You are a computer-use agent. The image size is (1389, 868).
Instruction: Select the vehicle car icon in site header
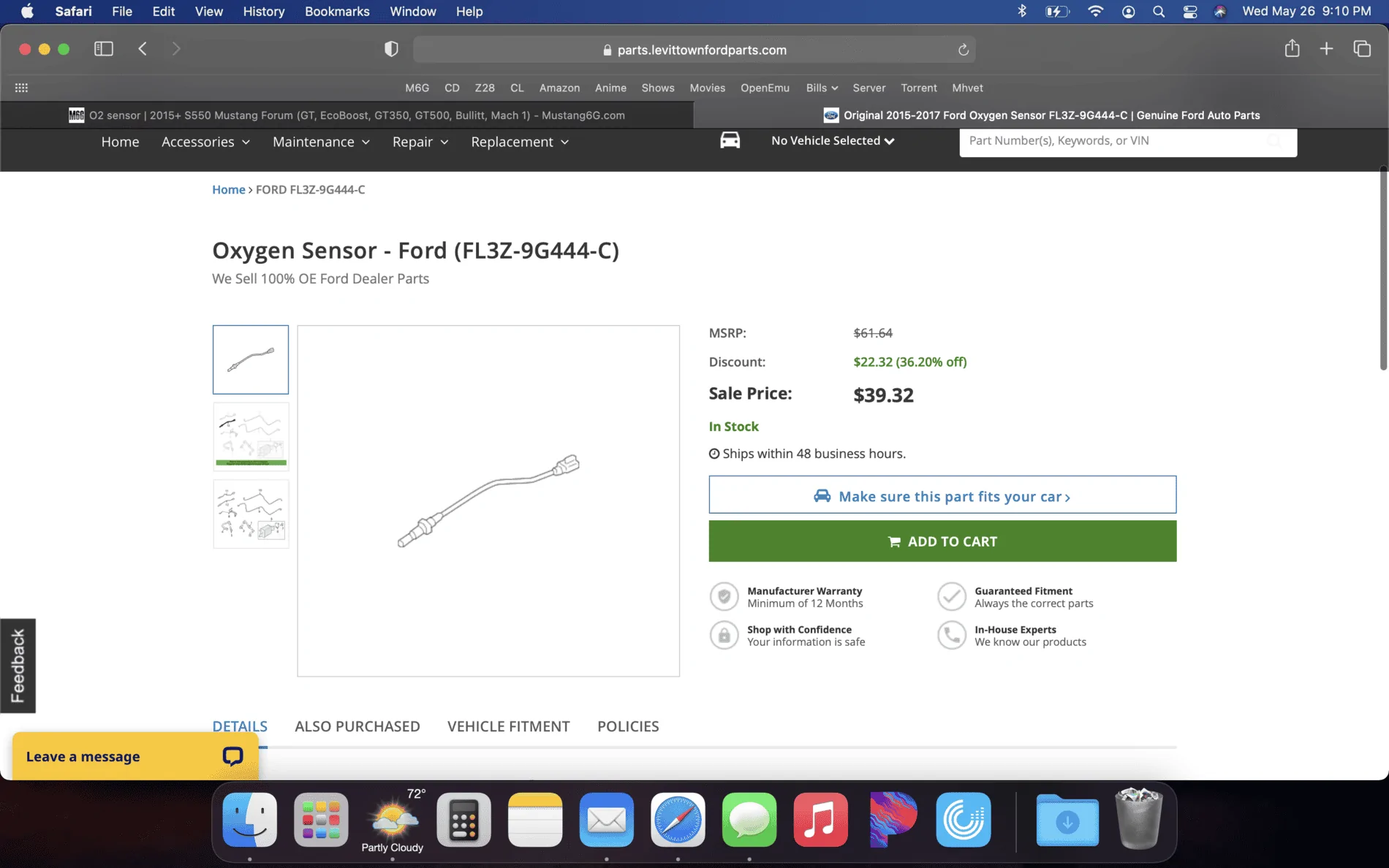coord(730,140)
